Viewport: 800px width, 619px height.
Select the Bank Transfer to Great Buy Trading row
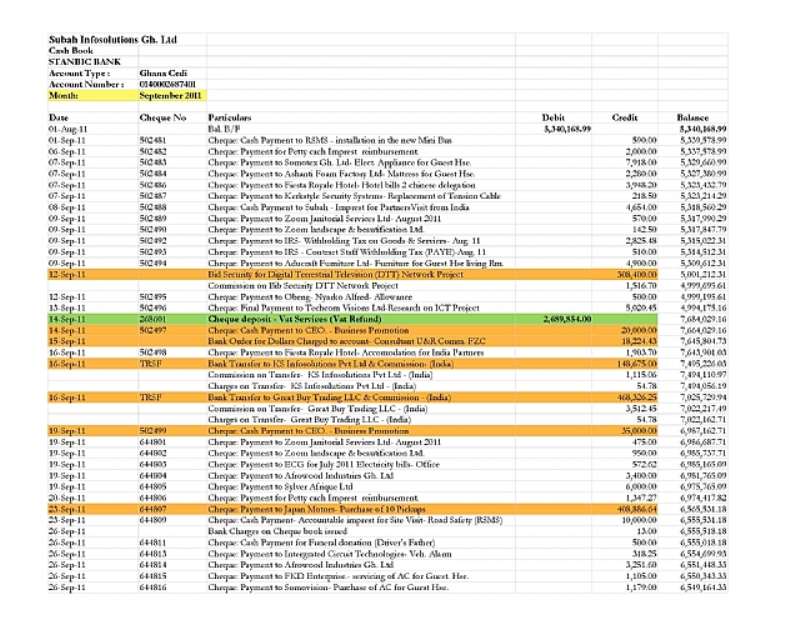point(353,398)
